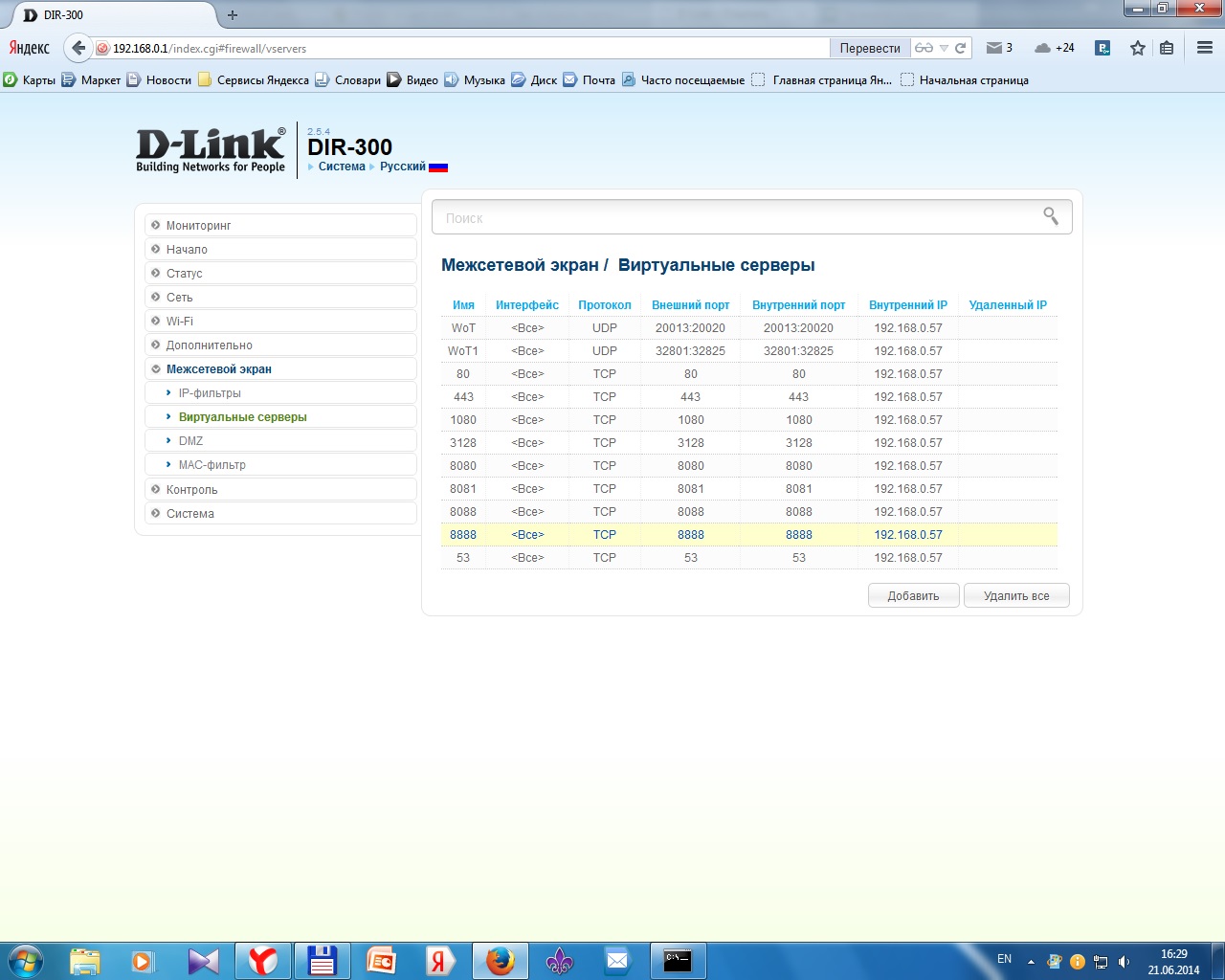This screenshot has height=980, width=1225.
Task: Expand the Сеть menu section
Action: pyautogui.click(x=179, y=298)
